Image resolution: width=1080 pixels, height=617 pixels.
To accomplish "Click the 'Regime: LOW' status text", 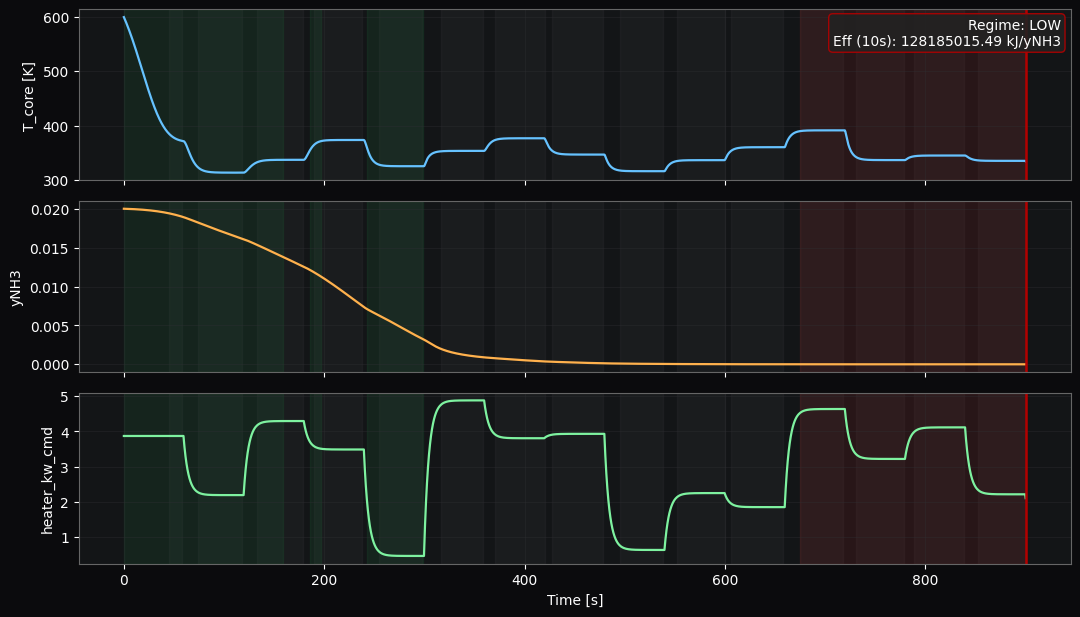I will [1015, 25].
